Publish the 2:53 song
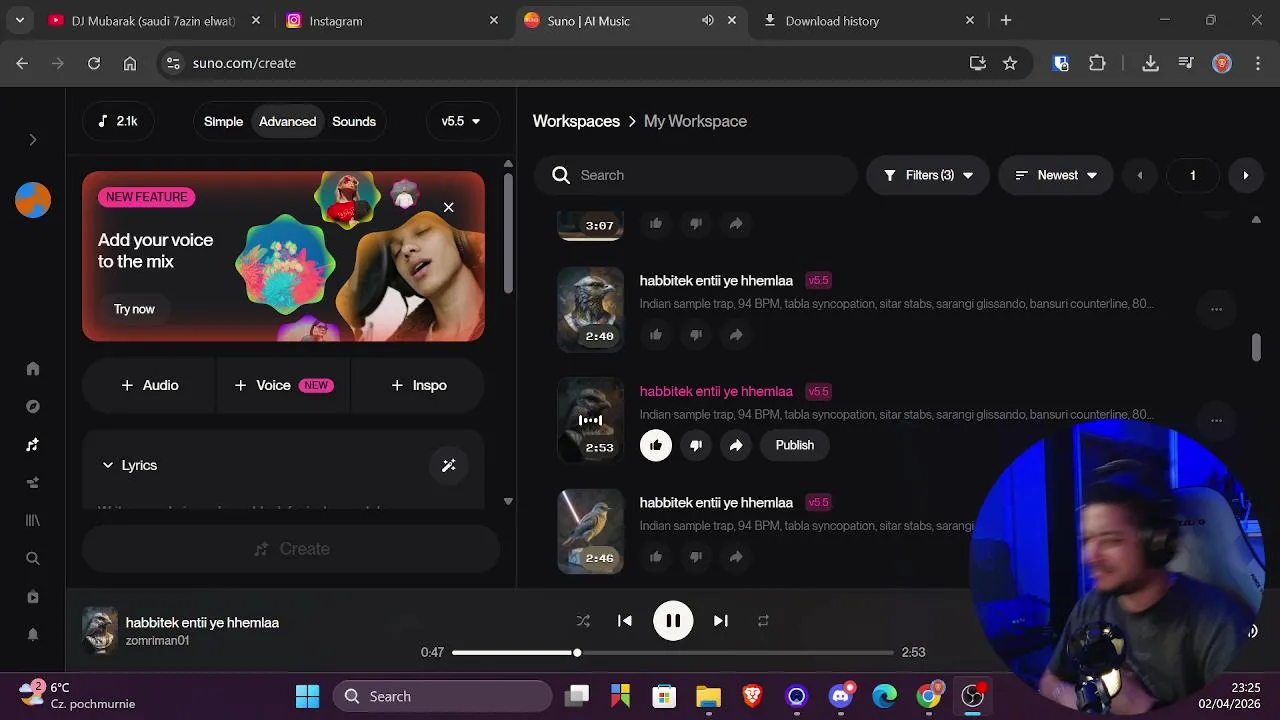Screen dimensions: 1280x720 tap(795, 445)
